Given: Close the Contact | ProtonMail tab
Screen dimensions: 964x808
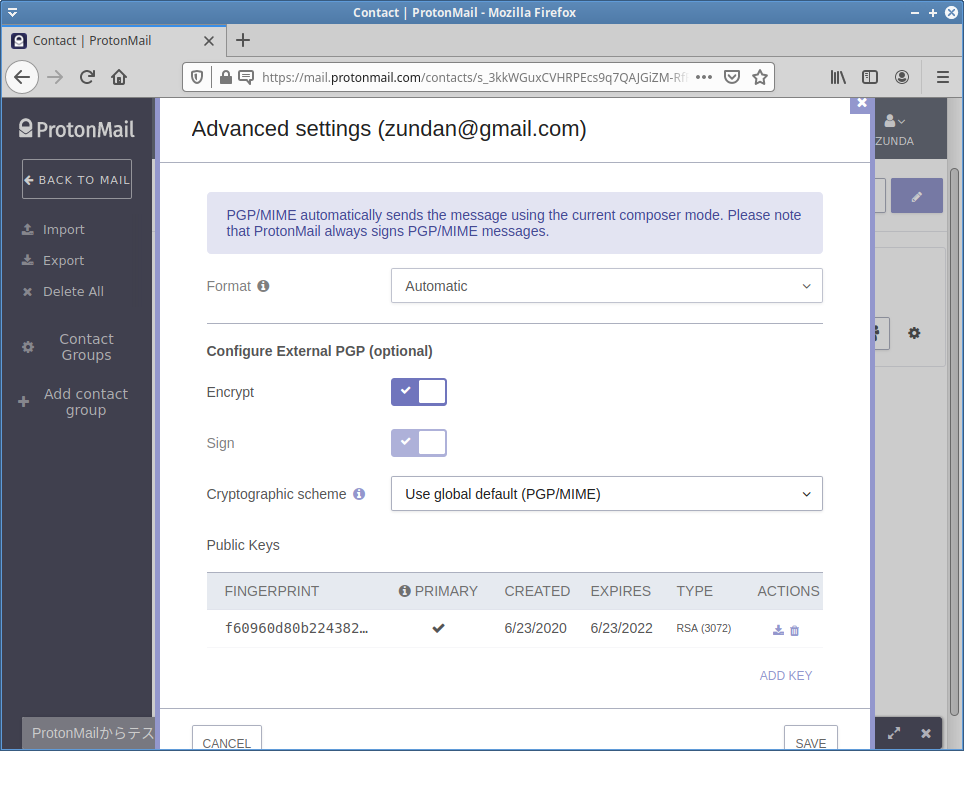Looking at the screenshot, I should tap(209, 41).
